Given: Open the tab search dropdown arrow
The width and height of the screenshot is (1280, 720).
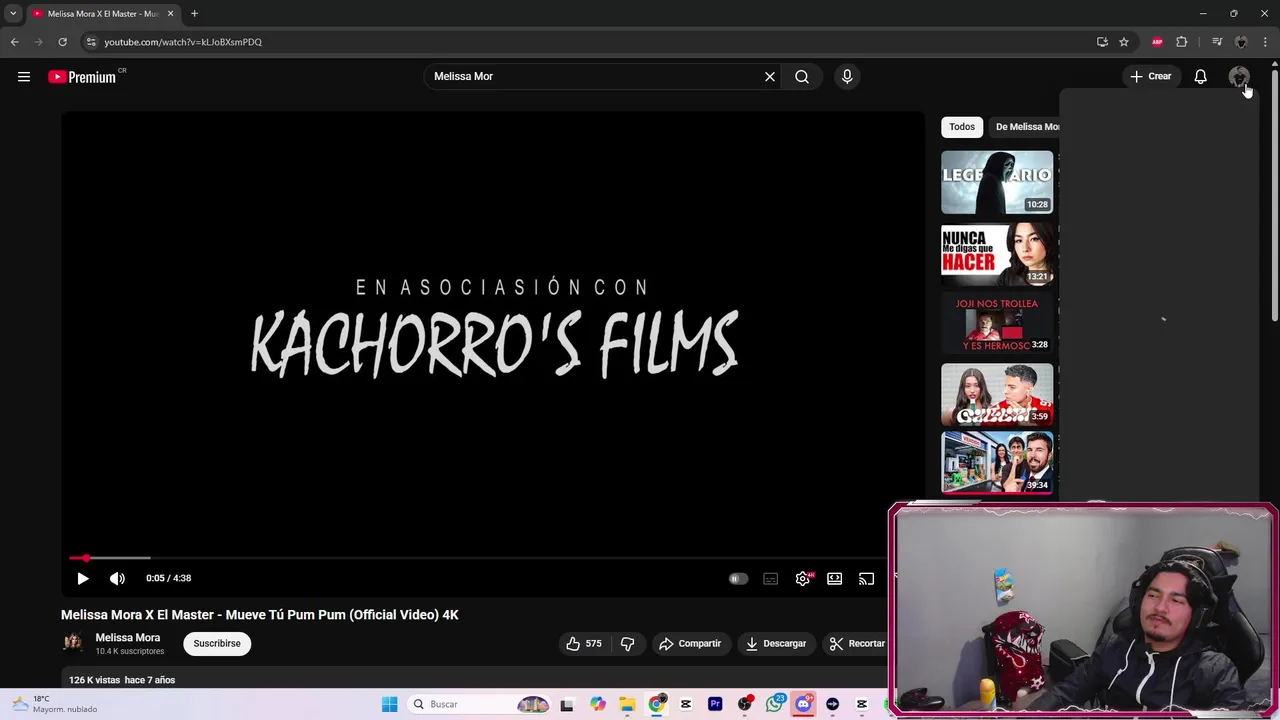Looking at the screenshot, I should 13,14.
